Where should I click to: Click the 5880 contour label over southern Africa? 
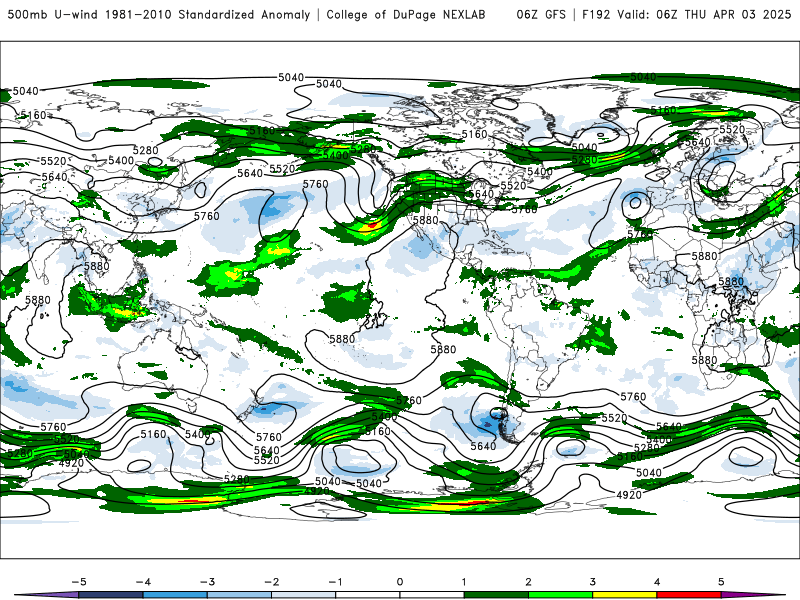pos(704,360)
